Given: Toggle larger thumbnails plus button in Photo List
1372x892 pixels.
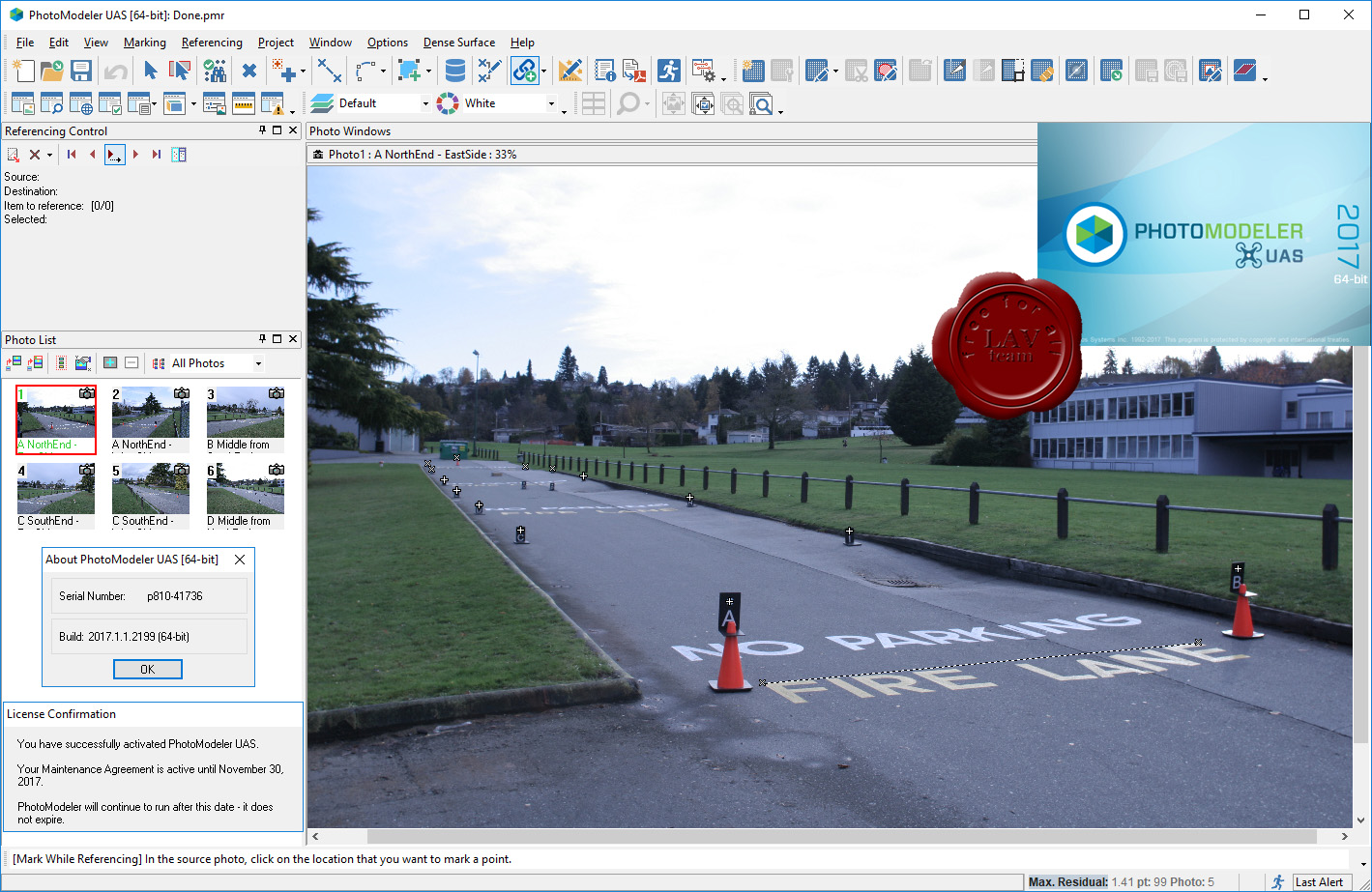Looking at the screenshot, I should [x=110, y=363].
